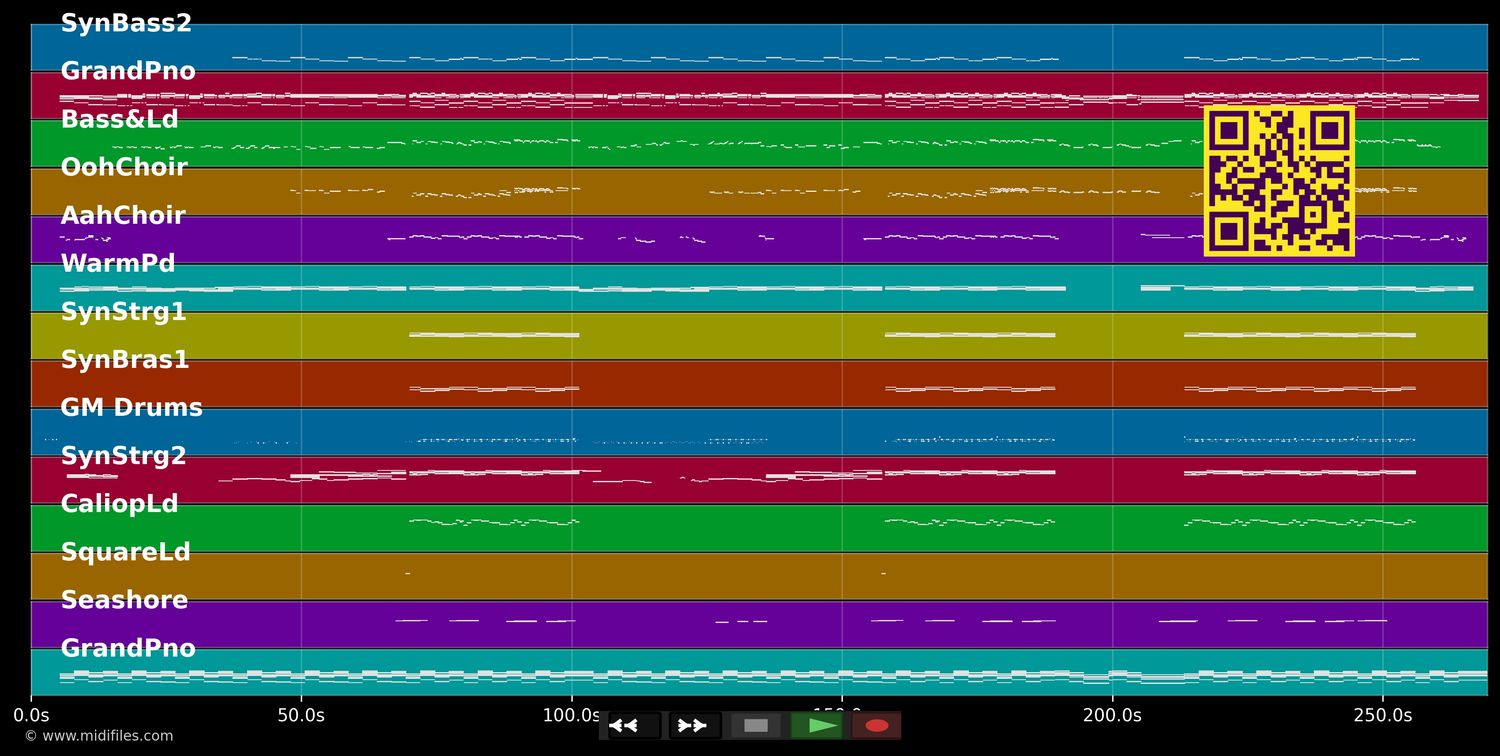Viewport: 1500px width, 756px height.
Task: Select the OohChoir track label
Action: coord(124,167)
